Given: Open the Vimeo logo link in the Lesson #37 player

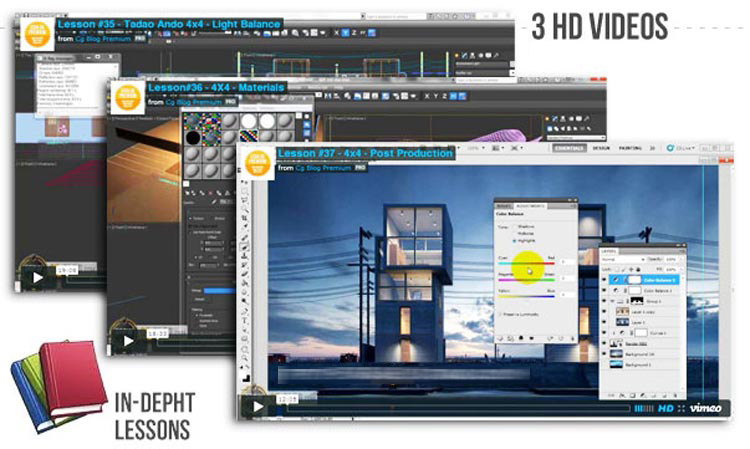Looking at the screenshot, I should pos(706,408).
